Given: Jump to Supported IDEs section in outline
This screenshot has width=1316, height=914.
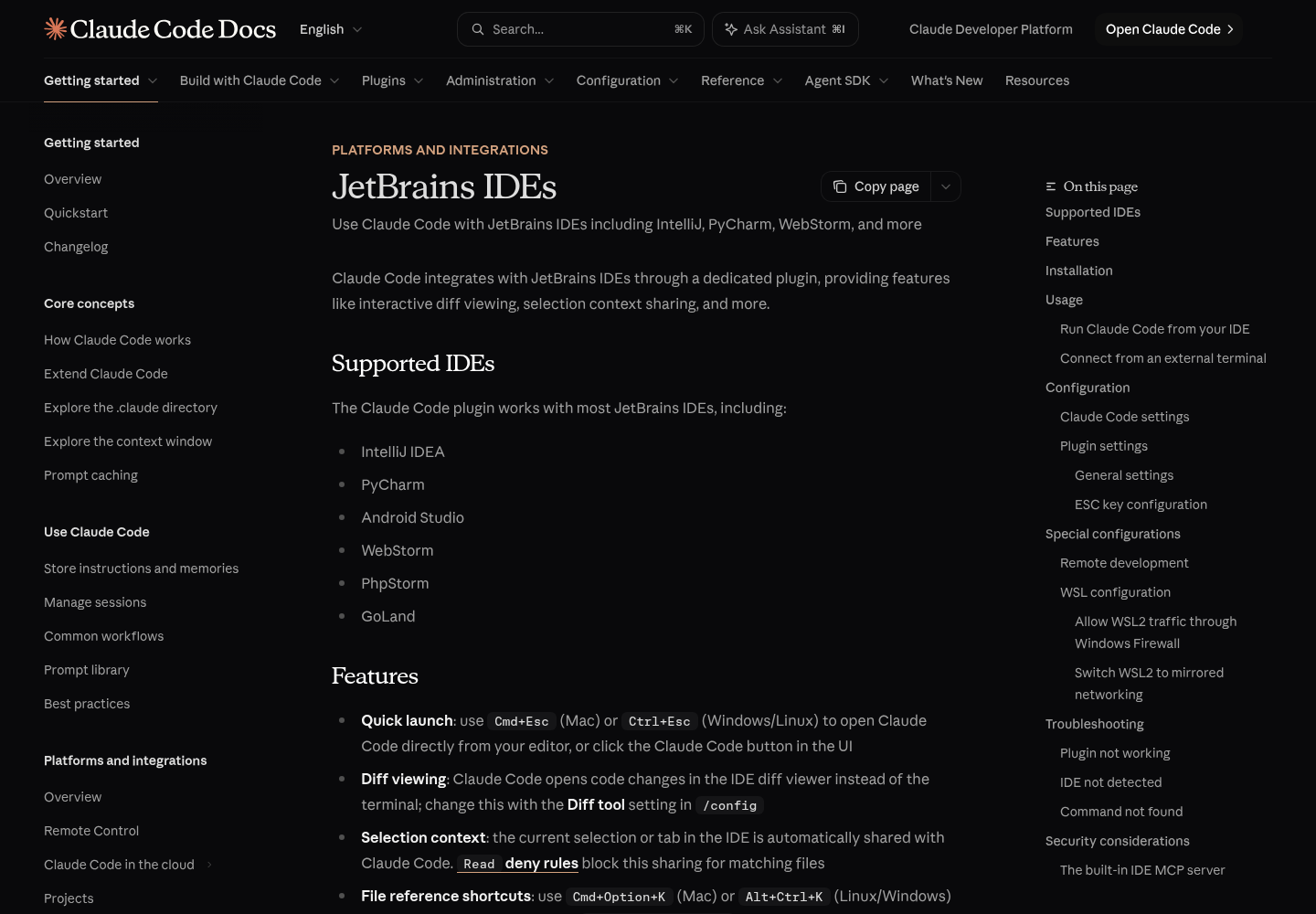Looking at the screenshot, I should click(x=1093, y=212).
